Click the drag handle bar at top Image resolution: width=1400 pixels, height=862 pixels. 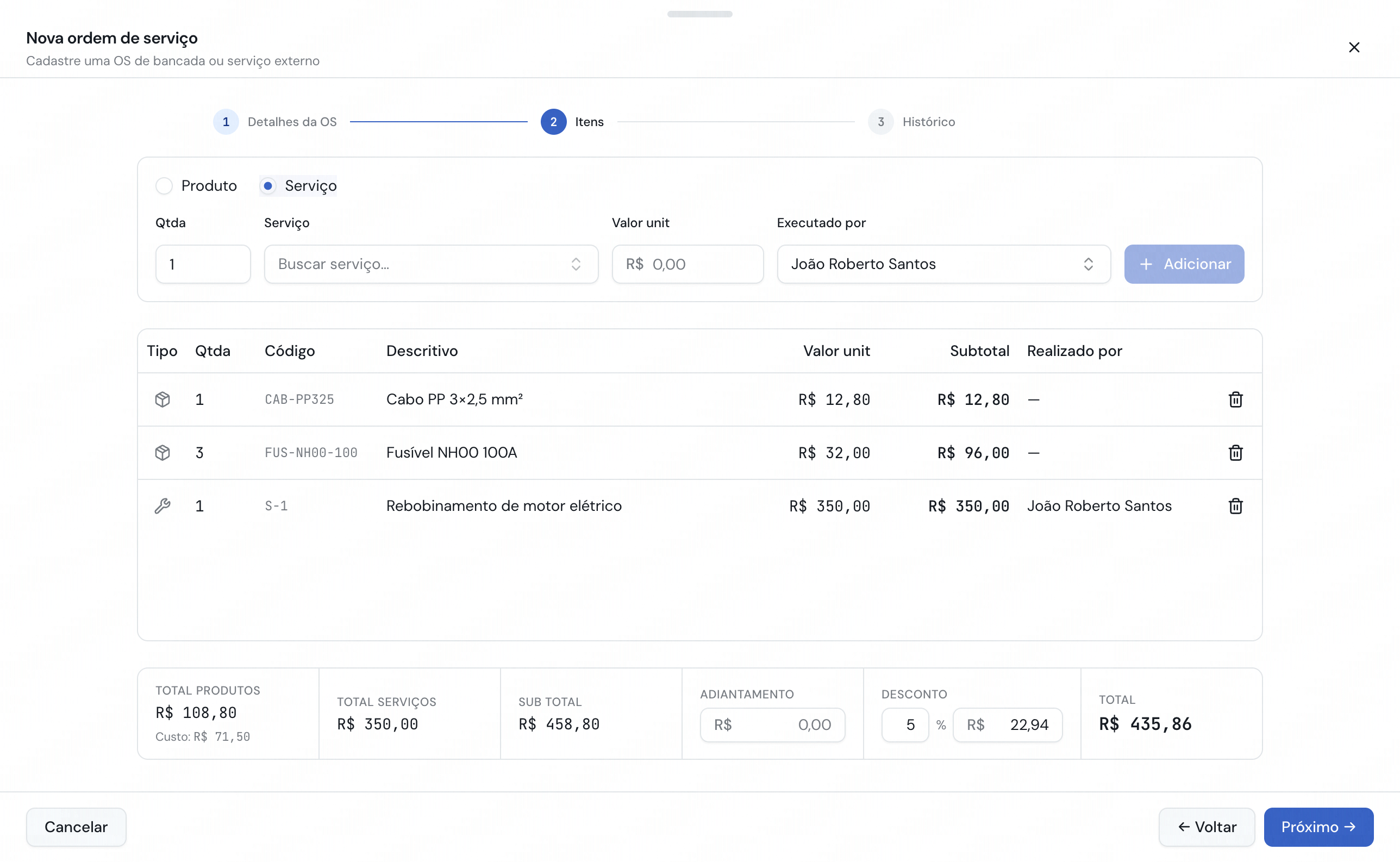699,14
